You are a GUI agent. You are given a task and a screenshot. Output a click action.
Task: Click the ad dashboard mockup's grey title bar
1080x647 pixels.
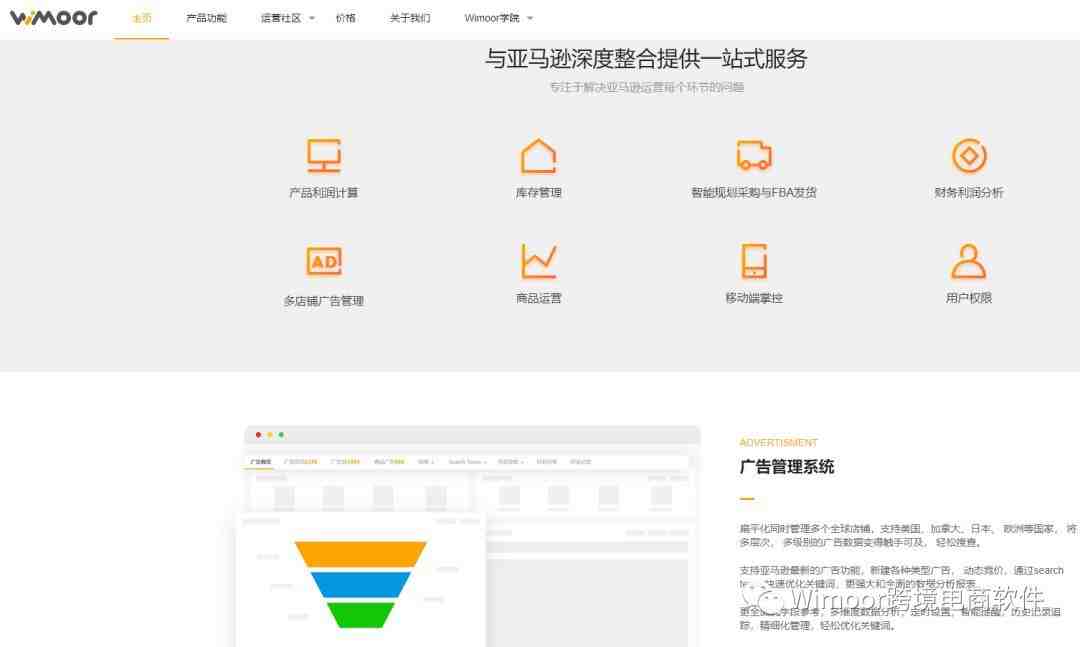472,435
